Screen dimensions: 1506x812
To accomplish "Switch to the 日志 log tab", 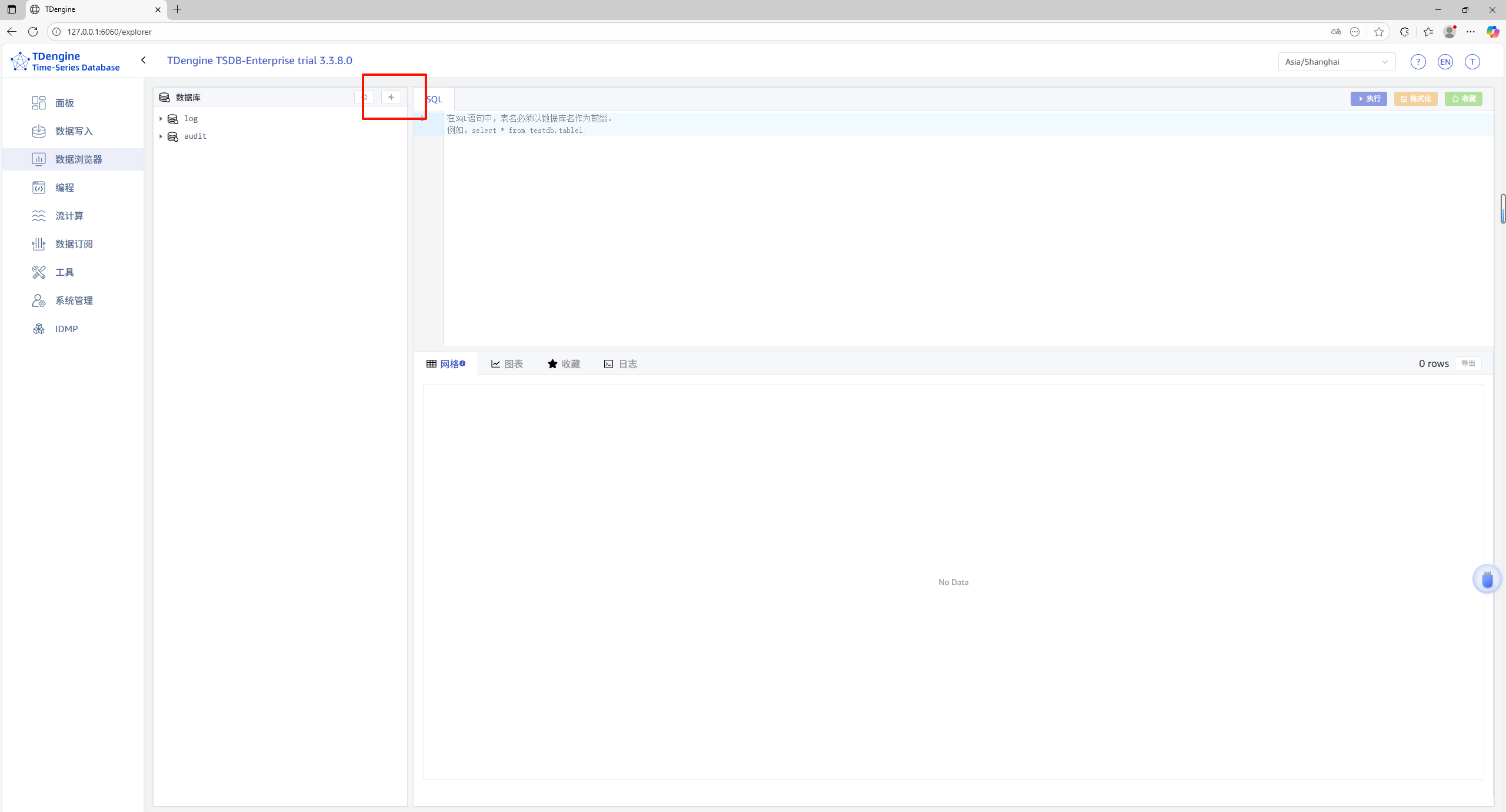I will pos(621,364).
